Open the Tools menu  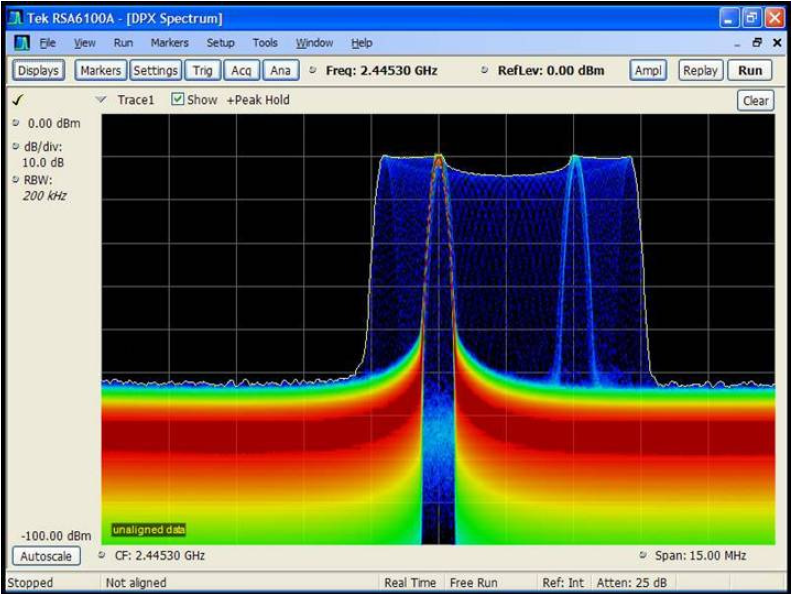pyautogui.click(x=265, y=43)
